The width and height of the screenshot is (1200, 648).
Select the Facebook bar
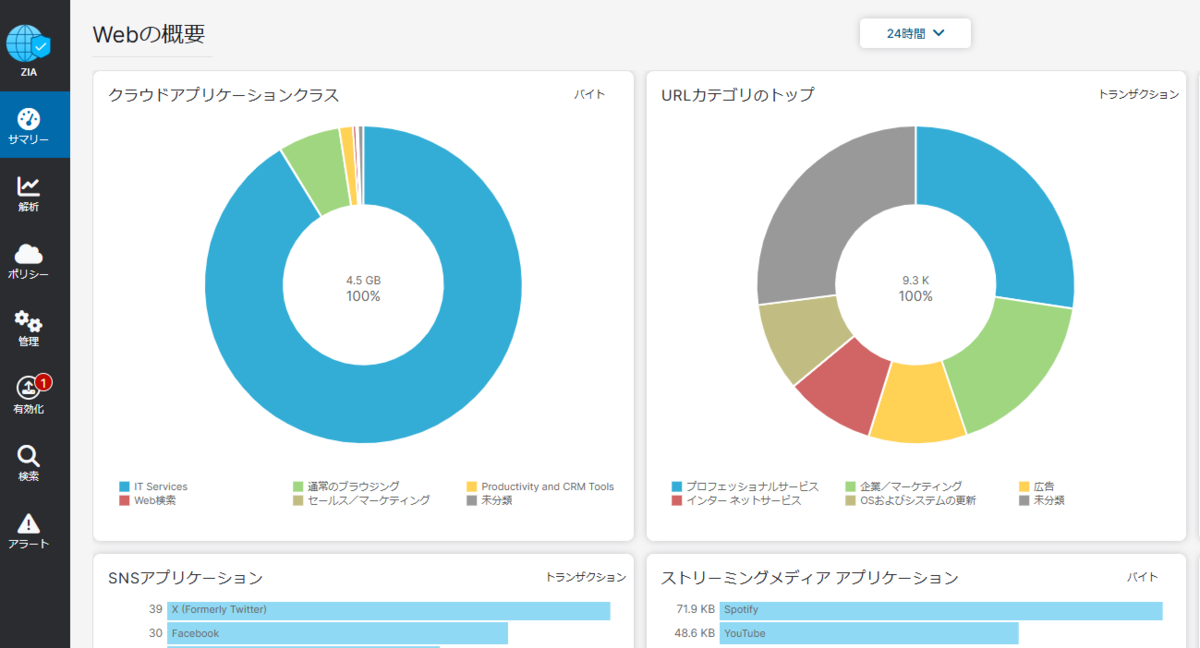(337, 633)
